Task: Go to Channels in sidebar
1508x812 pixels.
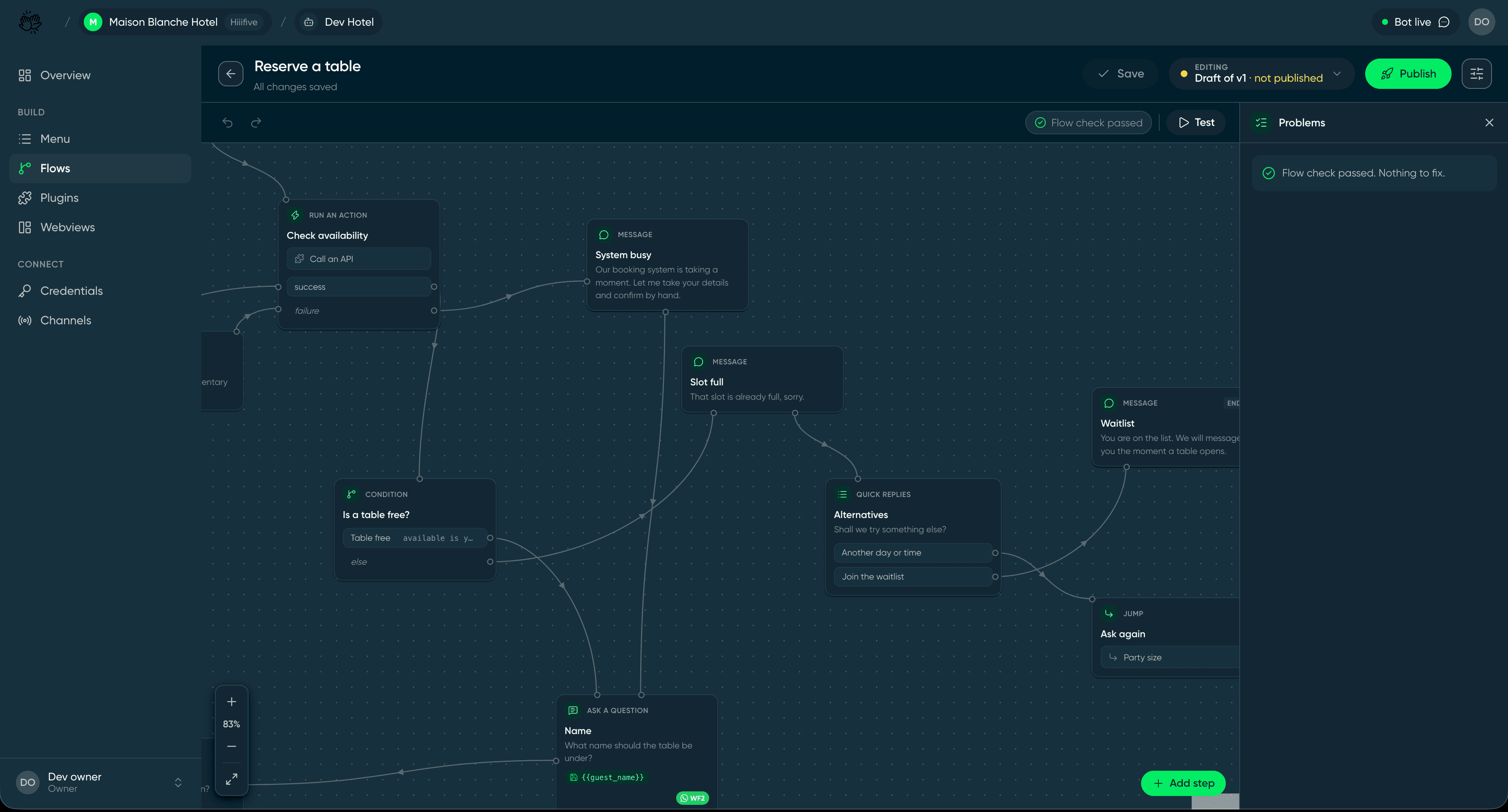Action: point(100,321)
